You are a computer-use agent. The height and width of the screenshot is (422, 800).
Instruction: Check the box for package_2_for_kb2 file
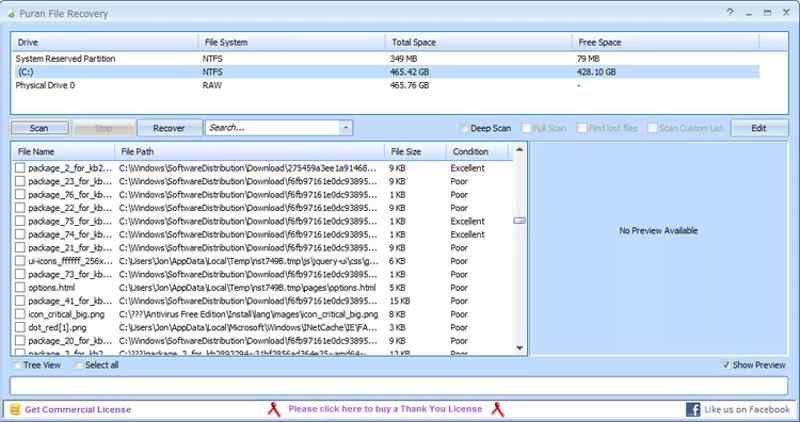tap(20, 168)
